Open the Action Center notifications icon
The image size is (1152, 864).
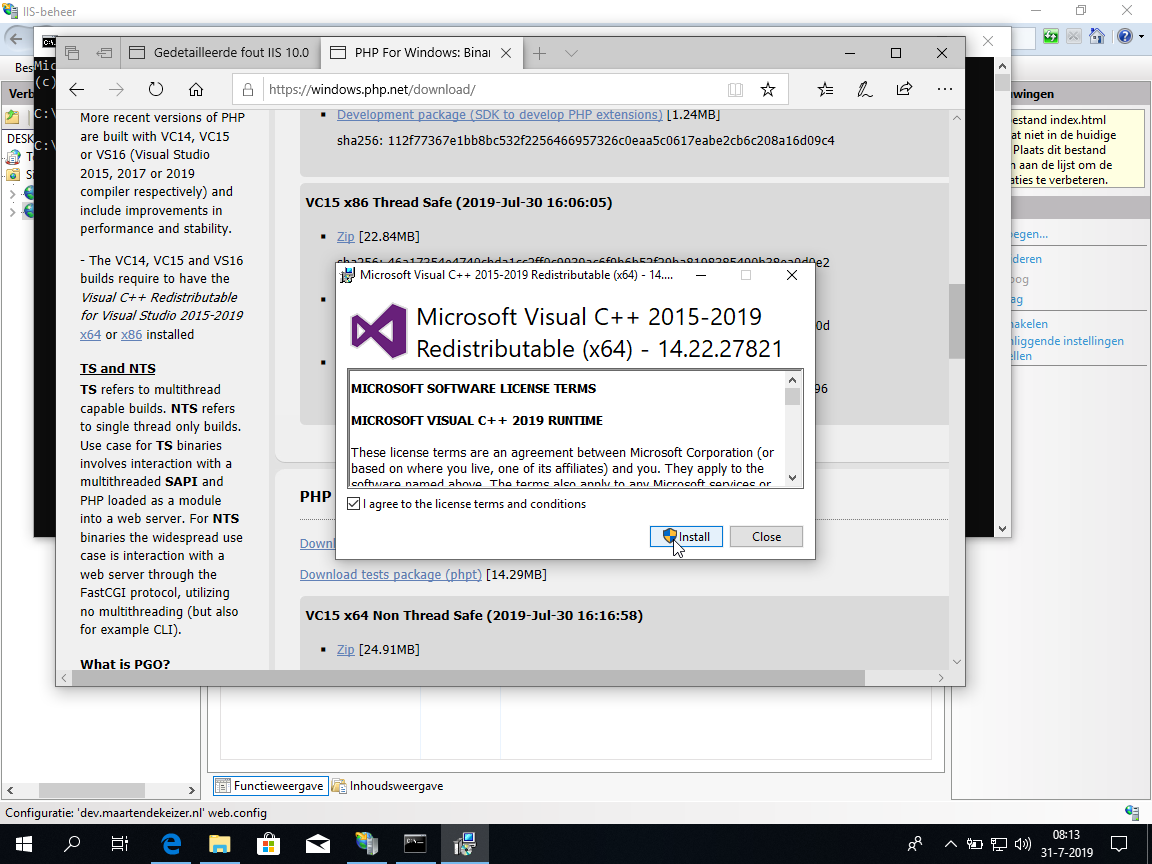click(x=1119, y=844)
